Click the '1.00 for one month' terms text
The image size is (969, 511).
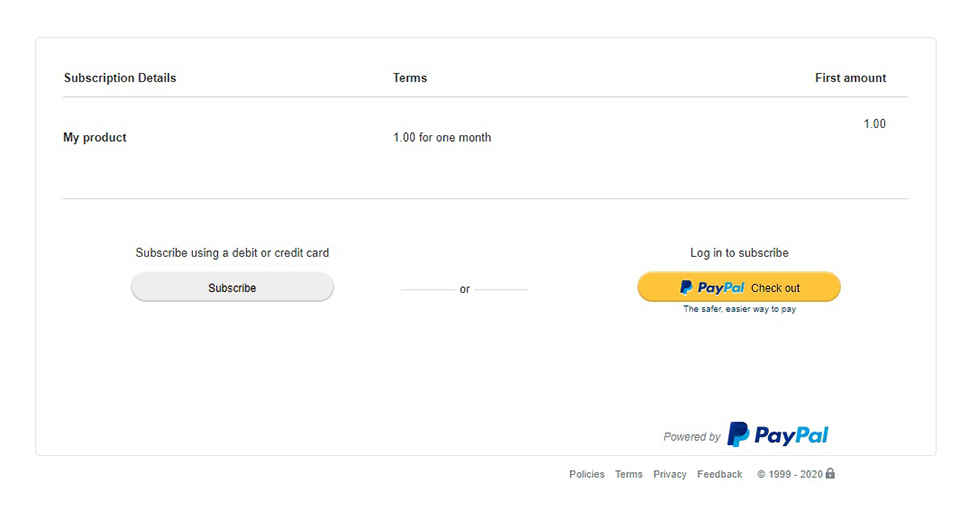pos(442,137)
